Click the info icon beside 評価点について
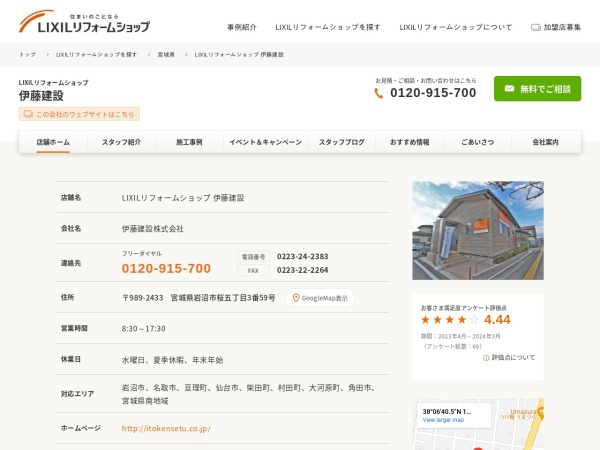The image size is (600, 450). click(486, 357)
